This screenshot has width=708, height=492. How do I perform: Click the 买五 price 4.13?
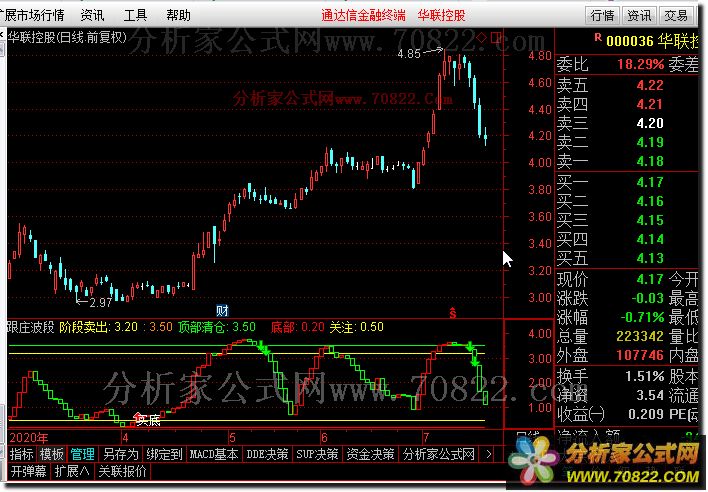pos(650,258)
